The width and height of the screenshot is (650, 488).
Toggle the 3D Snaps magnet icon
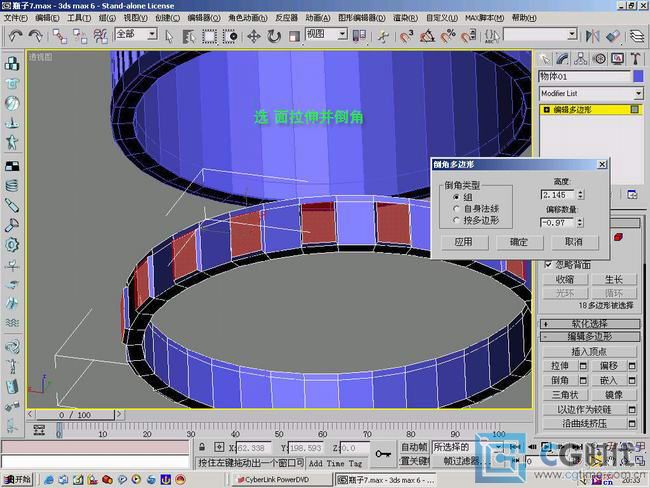click(407, 36)
